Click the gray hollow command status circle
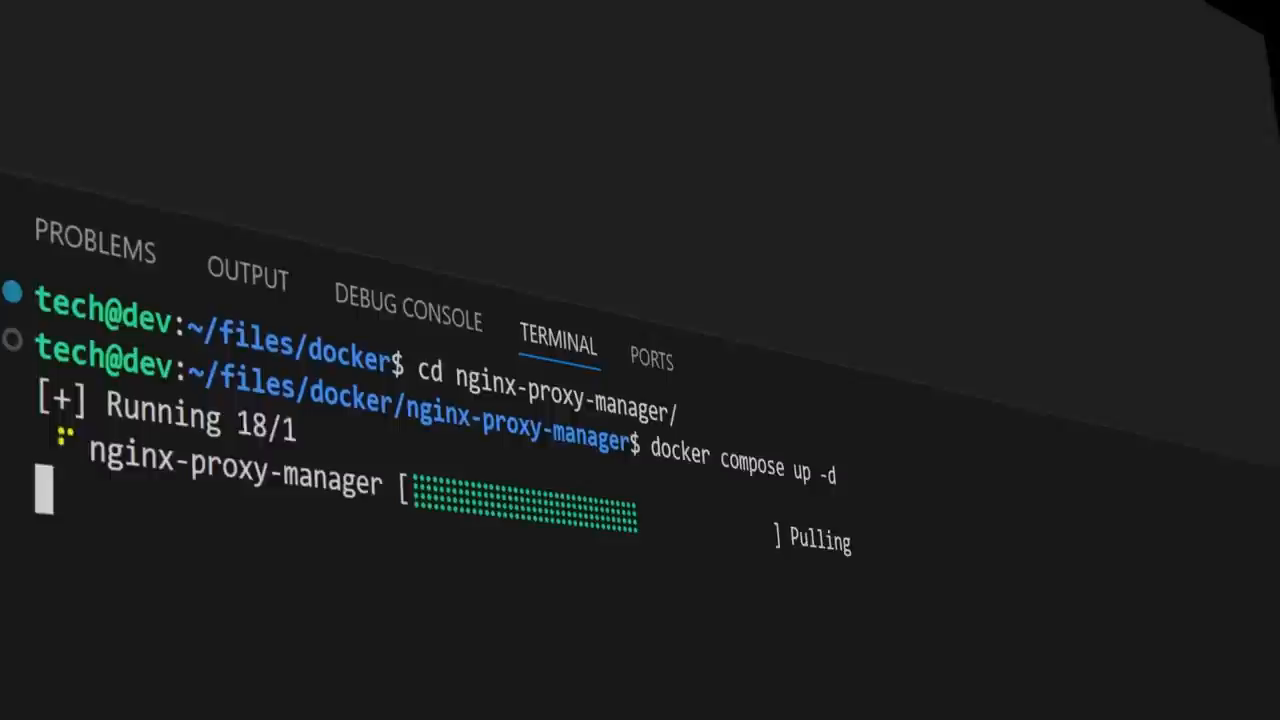This screenshot has height=720, width=1280. [12, 340]
